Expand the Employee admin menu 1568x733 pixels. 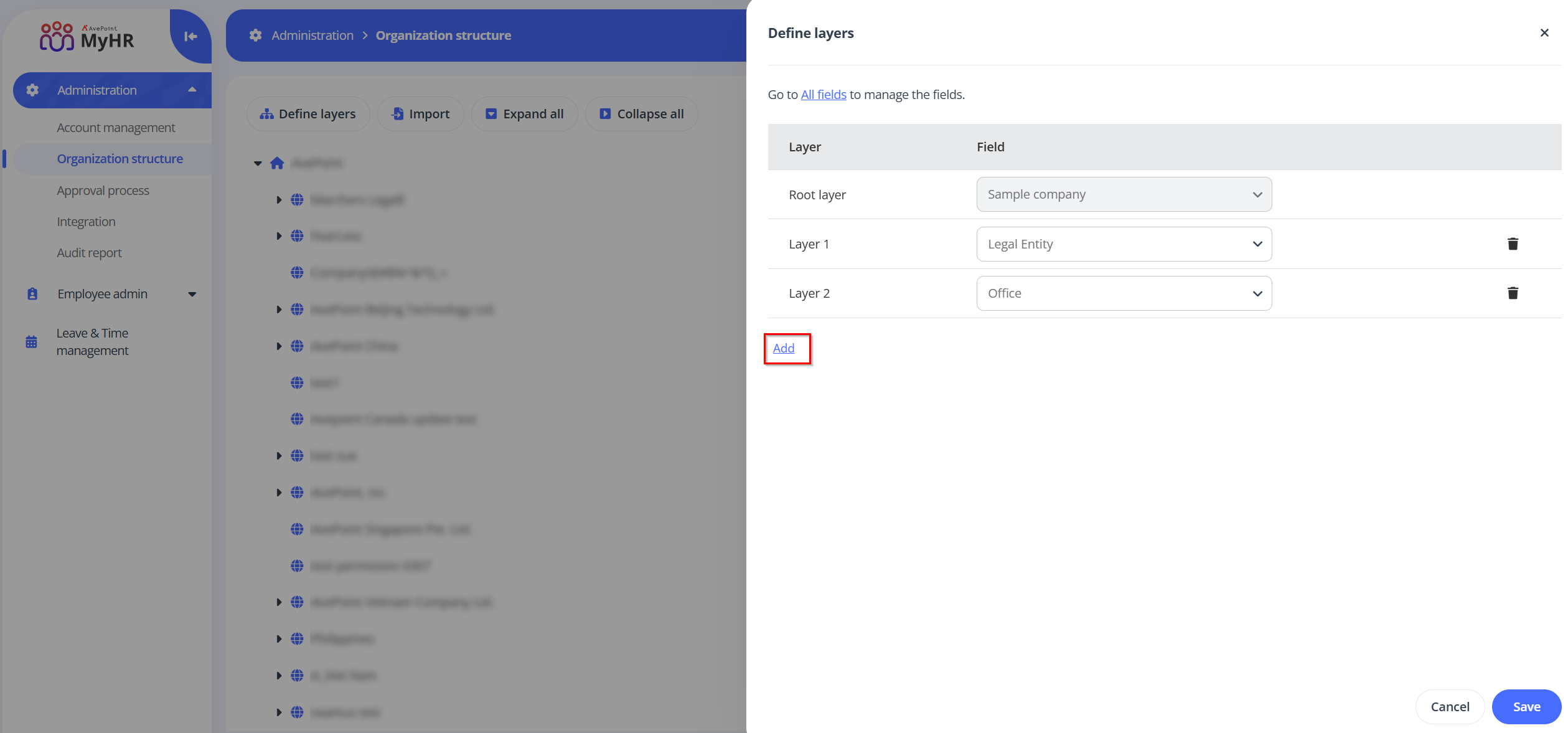[192, 294]
